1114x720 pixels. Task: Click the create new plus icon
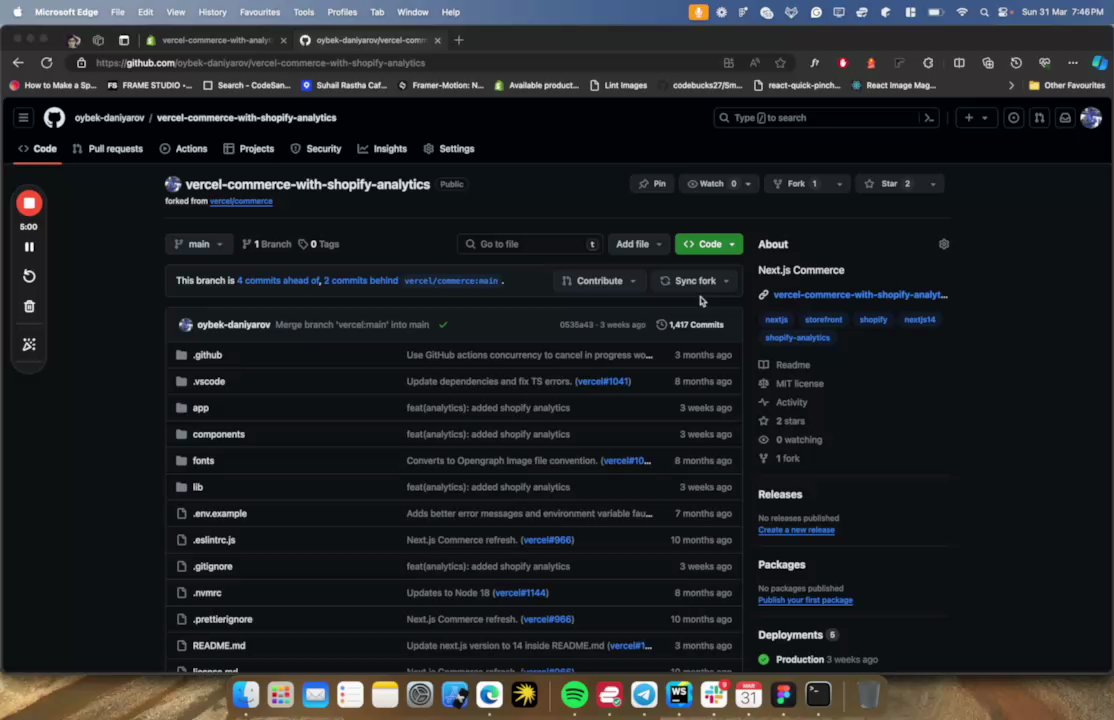[968, 118]
